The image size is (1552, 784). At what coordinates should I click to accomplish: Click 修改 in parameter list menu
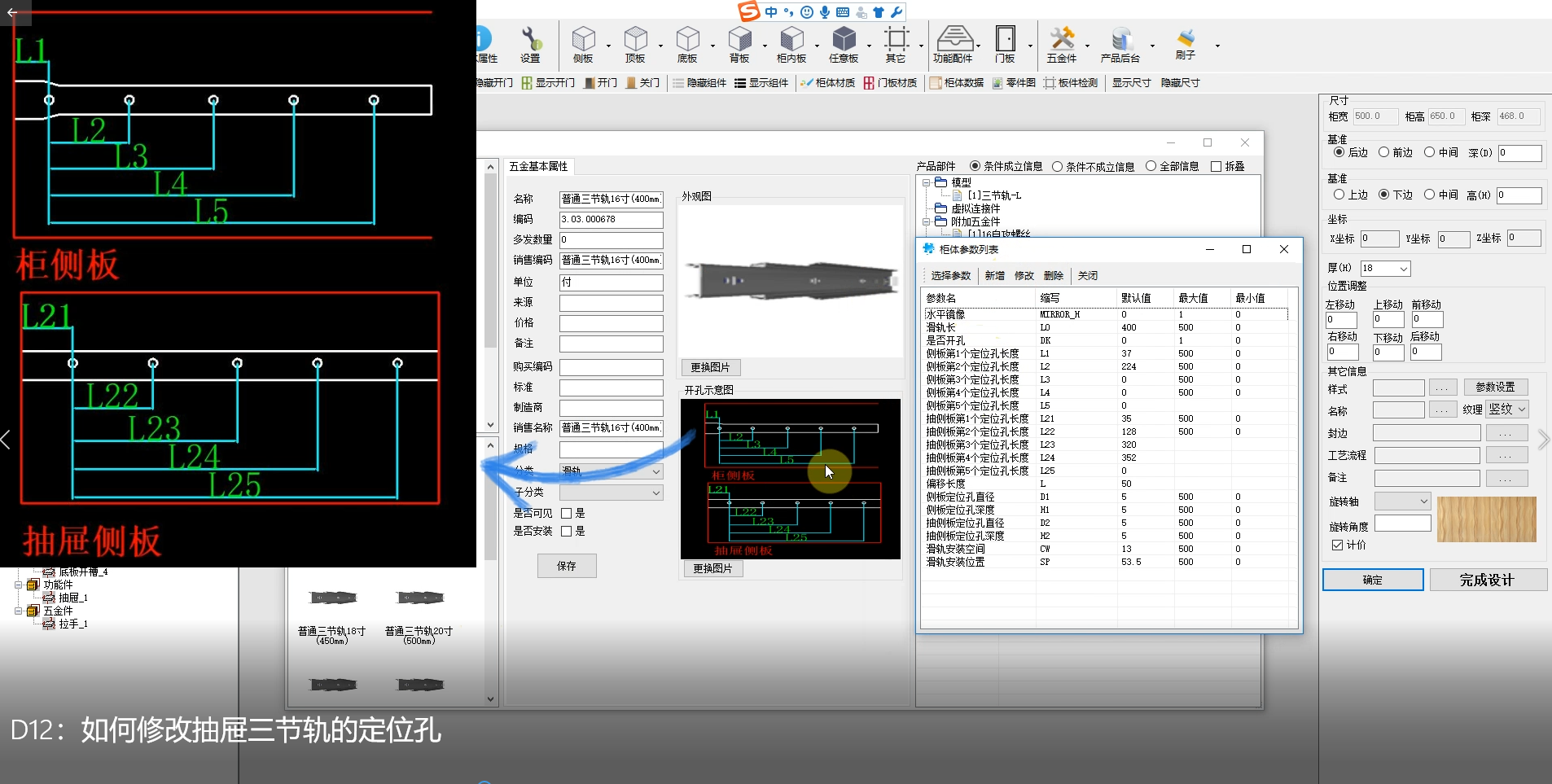1024,276
